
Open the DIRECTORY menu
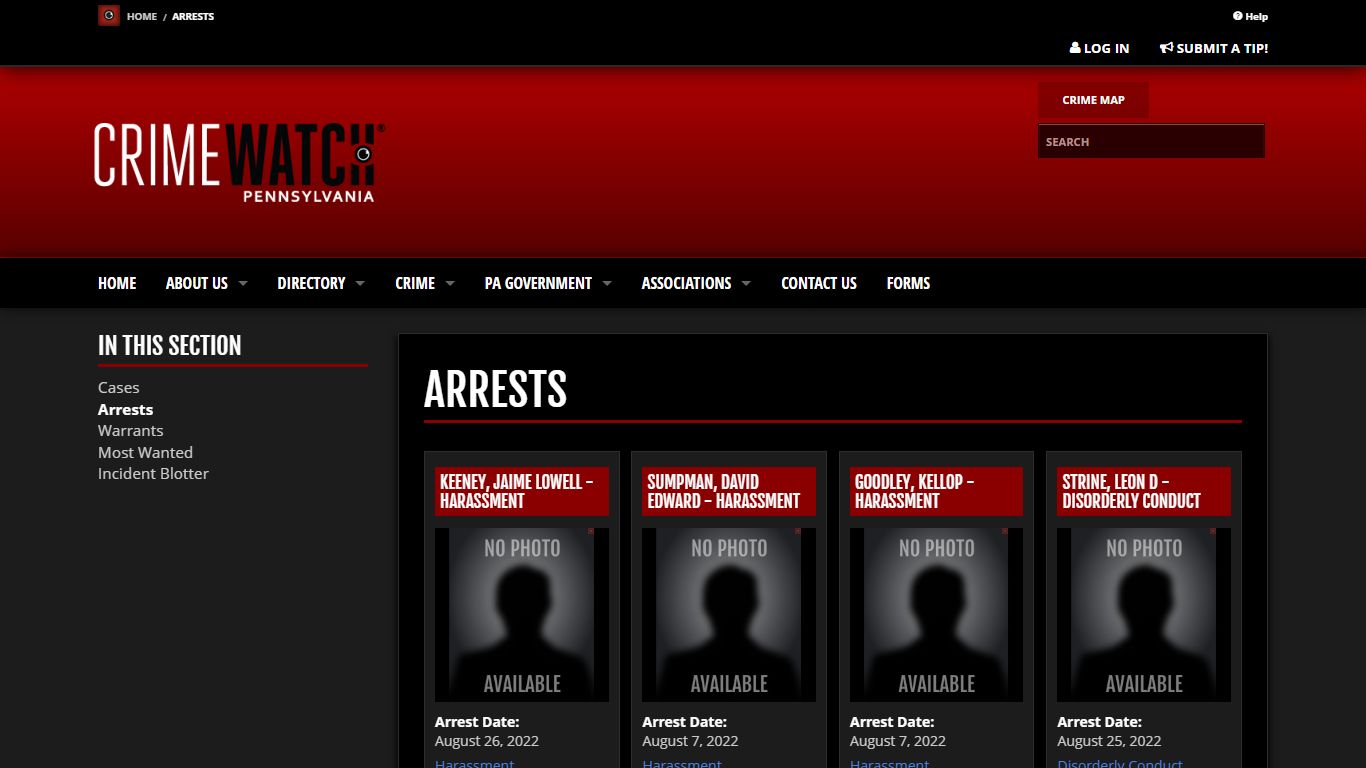(311, 283)
